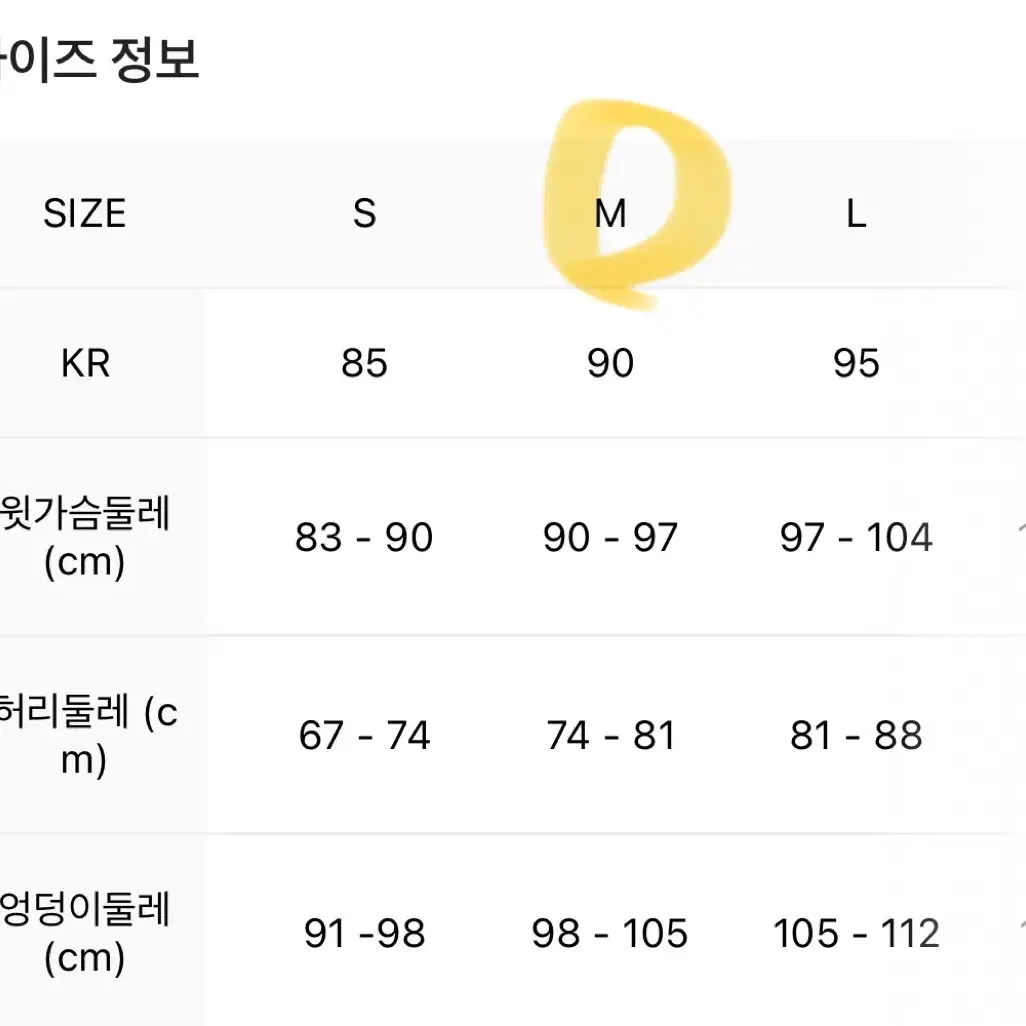The height and width of the screenshot is (1026, 1026).
Task: Click the KR row label
Action: click(x=85, y=363)
